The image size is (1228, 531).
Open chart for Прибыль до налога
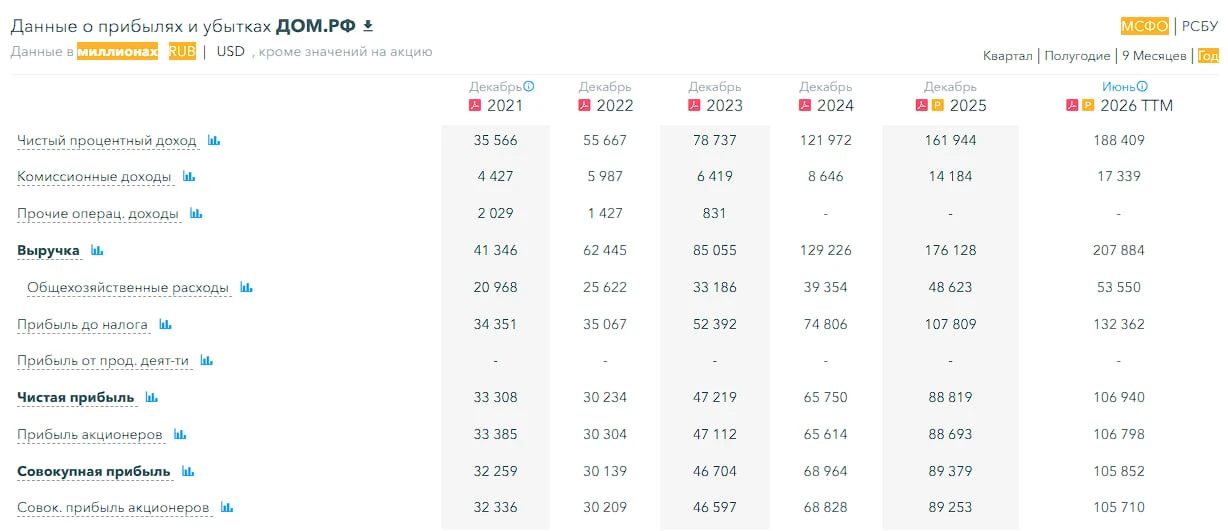(166, 325)
